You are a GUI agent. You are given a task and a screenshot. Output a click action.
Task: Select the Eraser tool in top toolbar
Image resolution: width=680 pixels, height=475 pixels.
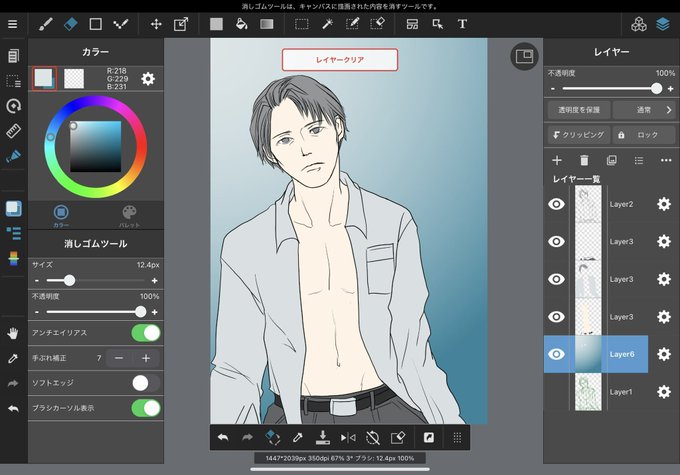coord(71,24)
